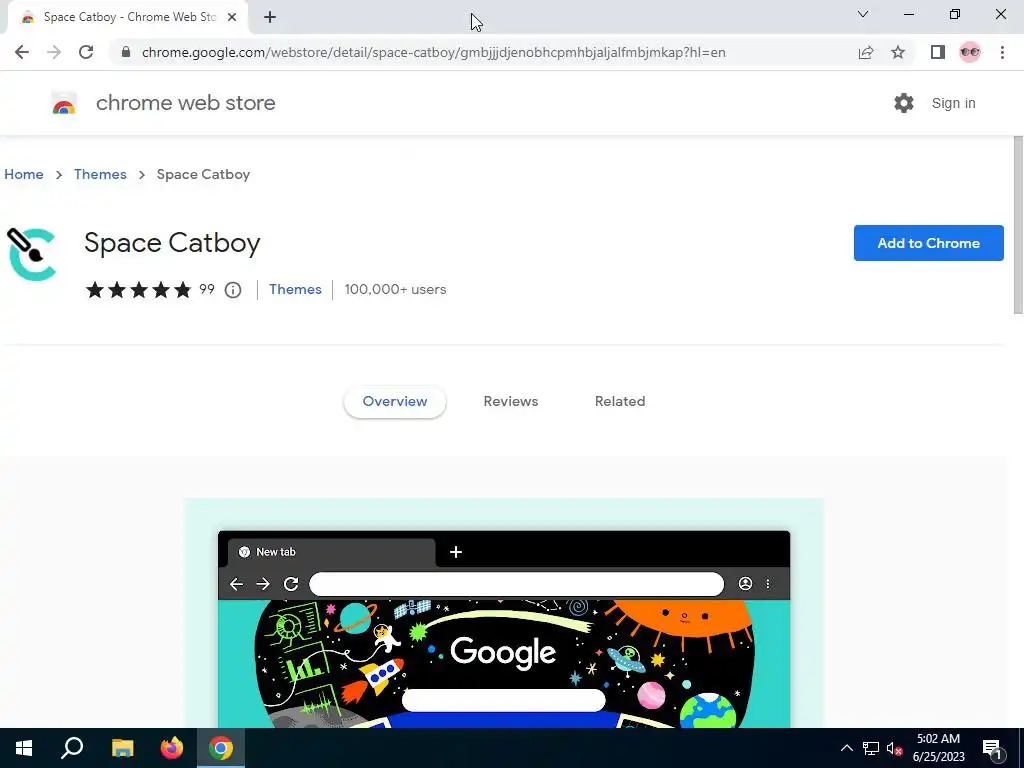Click the rating info icon

(233, 289)
